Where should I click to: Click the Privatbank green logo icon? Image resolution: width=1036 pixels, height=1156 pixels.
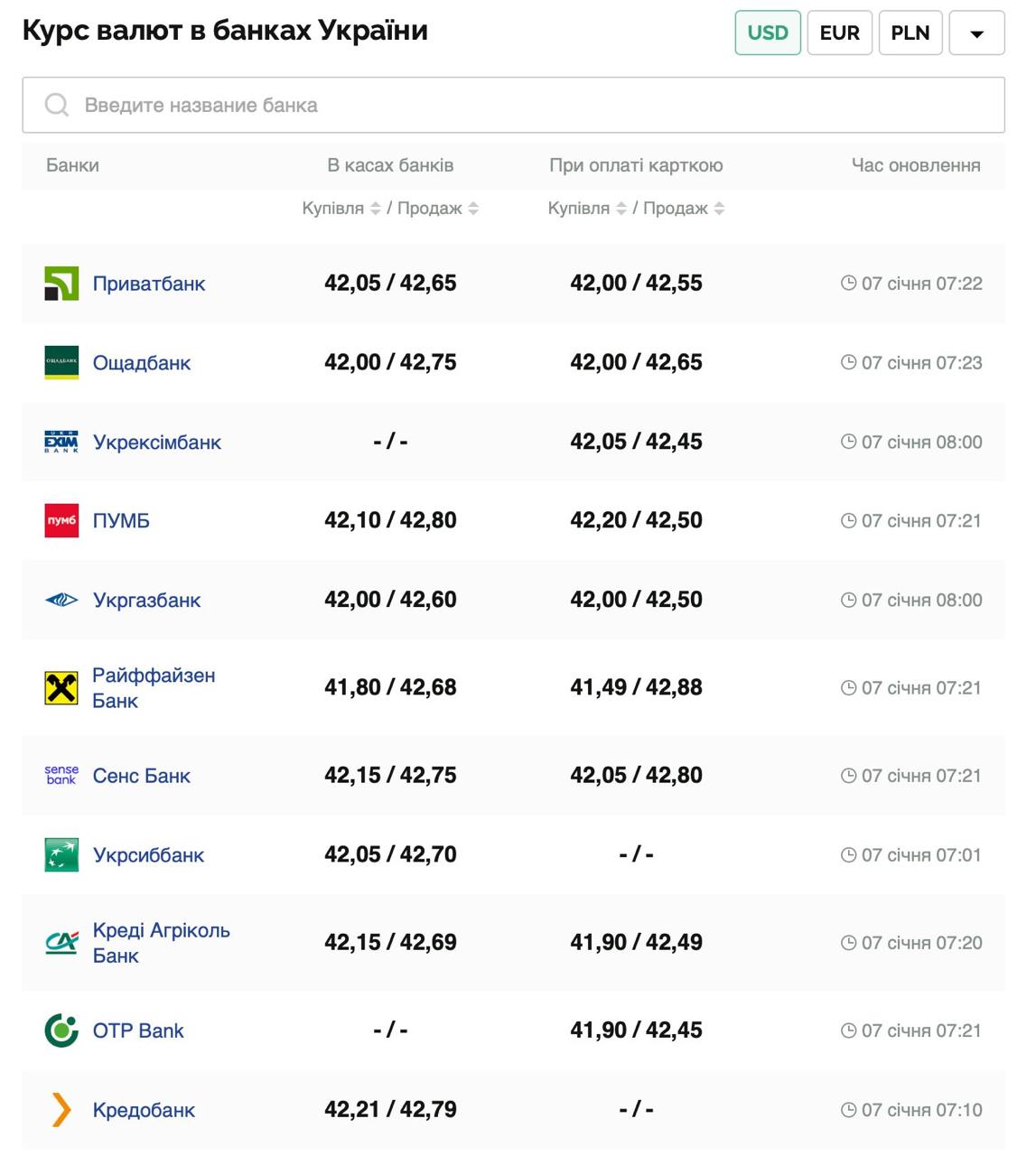coord(61,284)
